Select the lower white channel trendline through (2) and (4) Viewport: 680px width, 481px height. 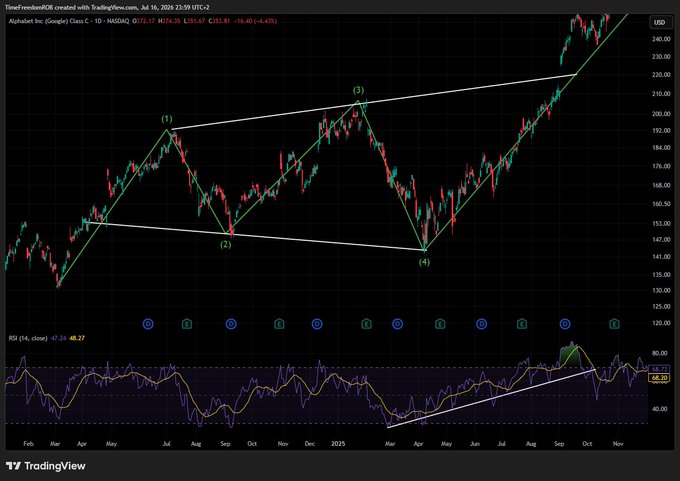(x=256, y=236)
